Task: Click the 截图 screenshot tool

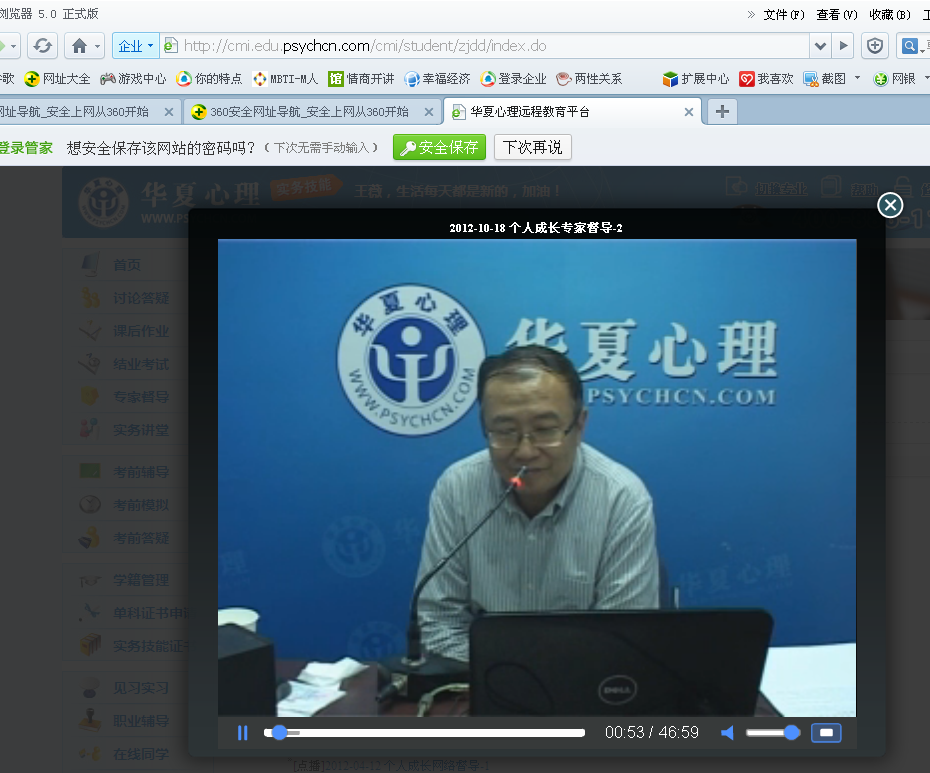Action: 824,78
